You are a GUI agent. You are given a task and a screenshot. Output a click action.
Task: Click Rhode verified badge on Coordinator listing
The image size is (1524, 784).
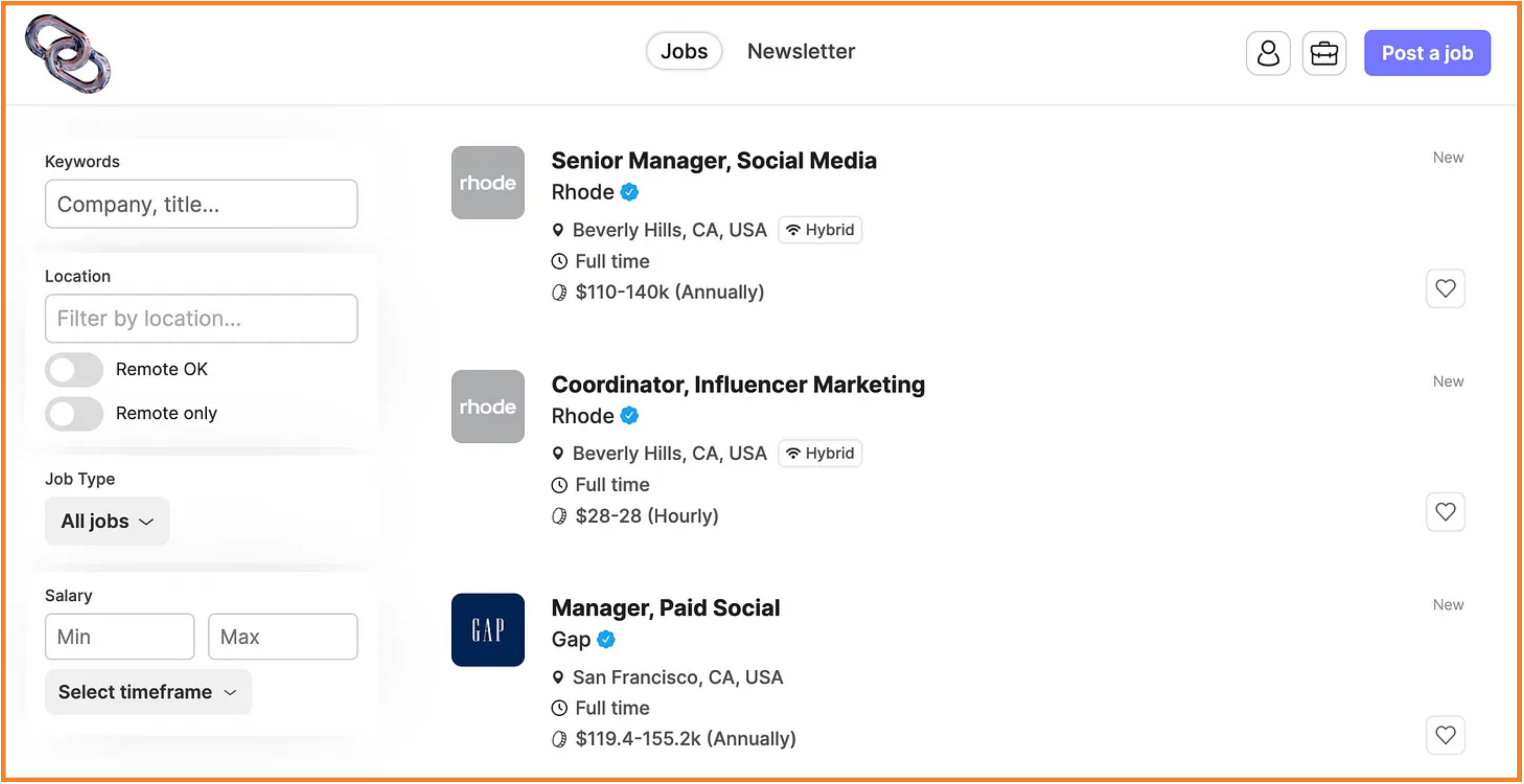tap(629, 416)
